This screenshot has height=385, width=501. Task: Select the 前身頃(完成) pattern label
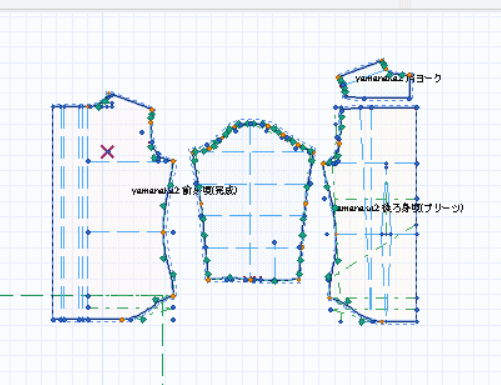pyautogui.click(x=184, y=190)
